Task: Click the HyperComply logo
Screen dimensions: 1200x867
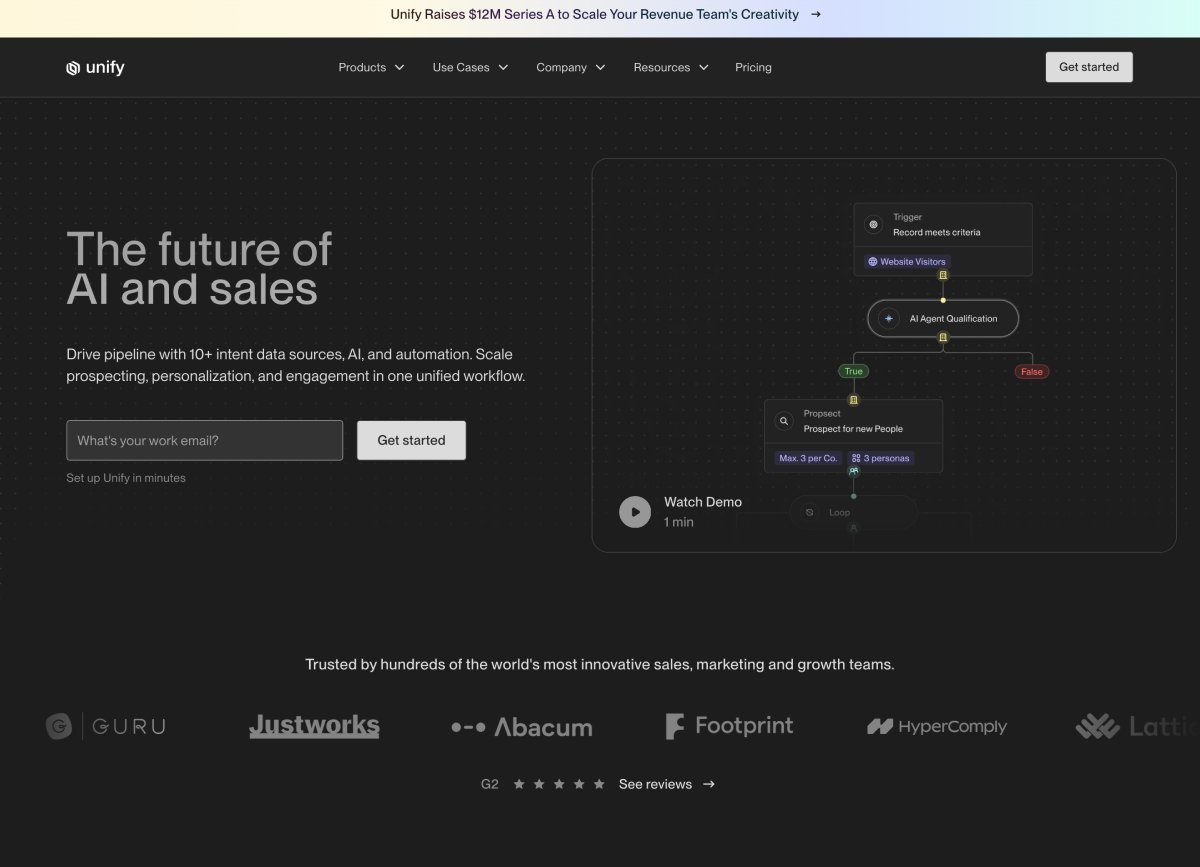Action: pos(937,727)
